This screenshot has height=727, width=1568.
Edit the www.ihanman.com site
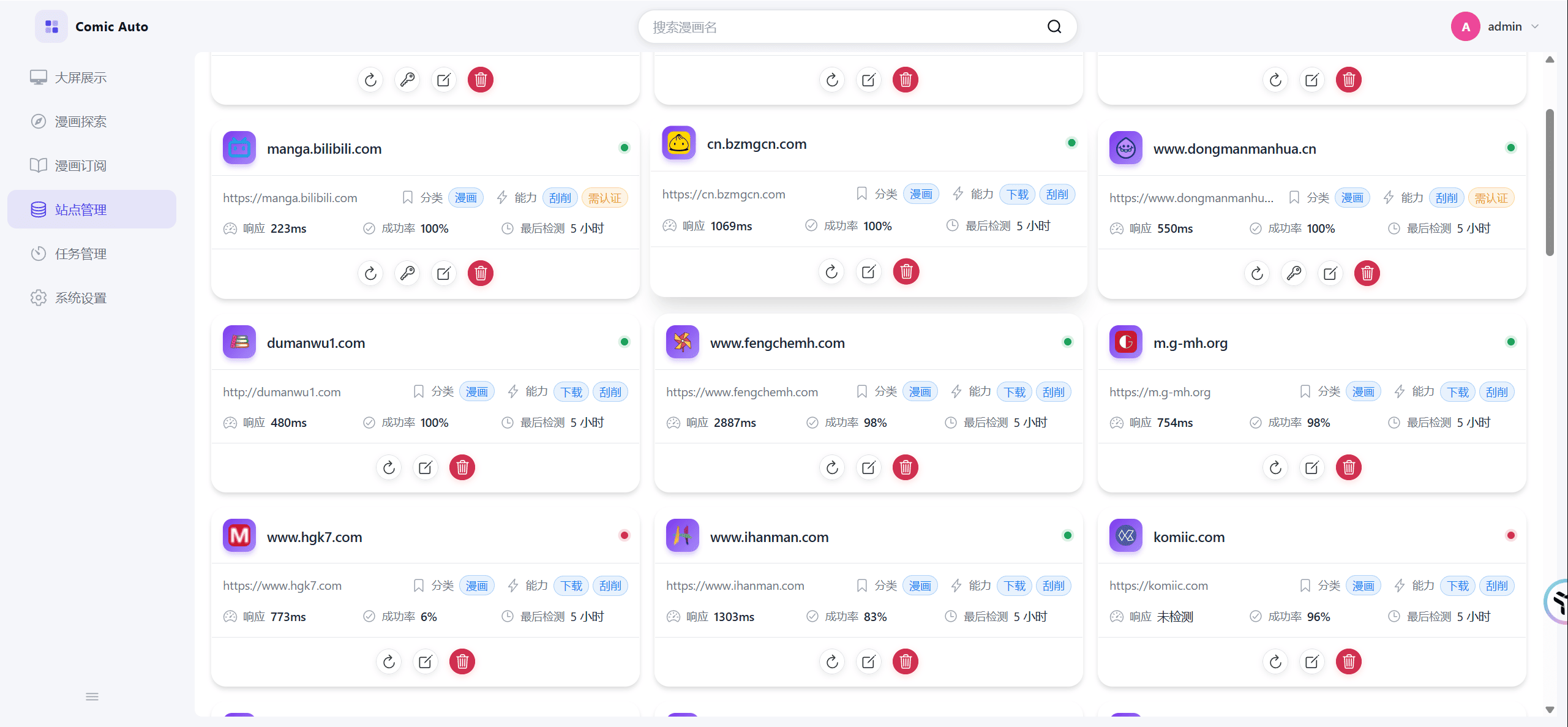tap(869, 661)
